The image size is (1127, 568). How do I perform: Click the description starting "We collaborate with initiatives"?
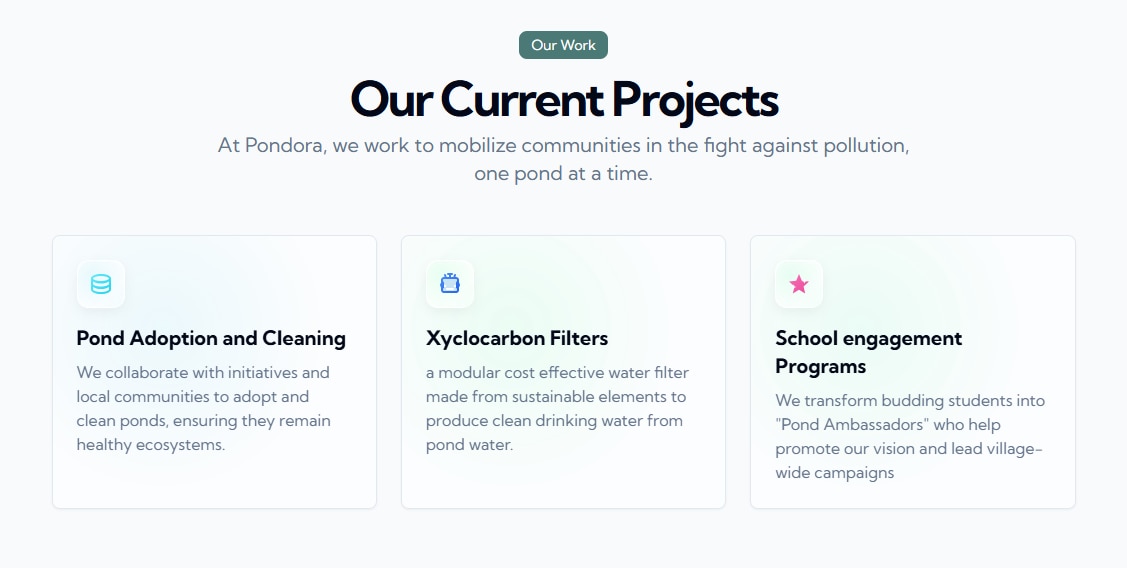click(203, 408)
